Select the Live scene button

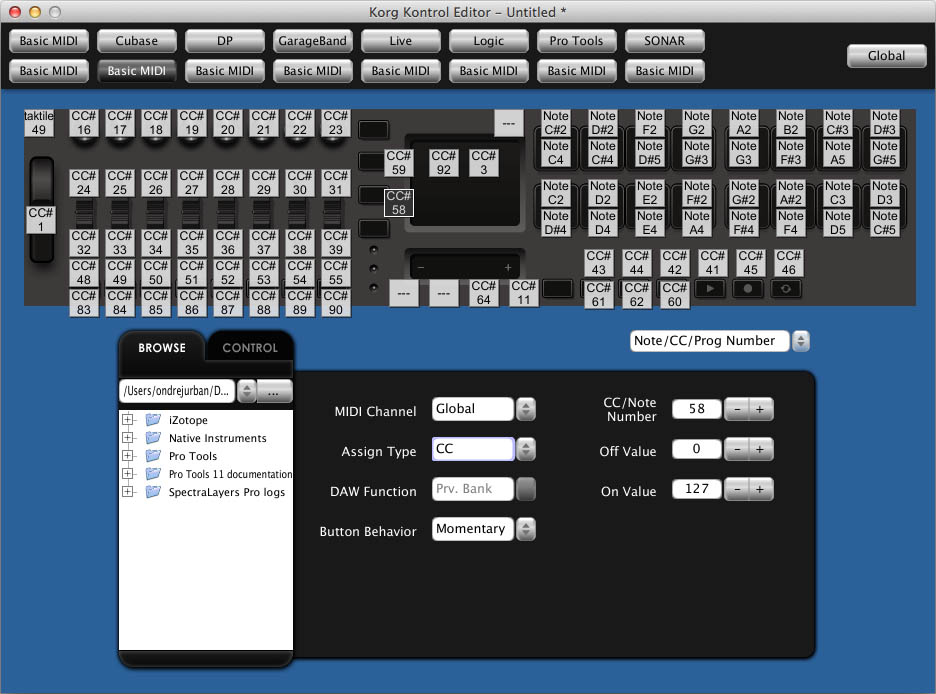pyautogui.click(x=401, y=41)
